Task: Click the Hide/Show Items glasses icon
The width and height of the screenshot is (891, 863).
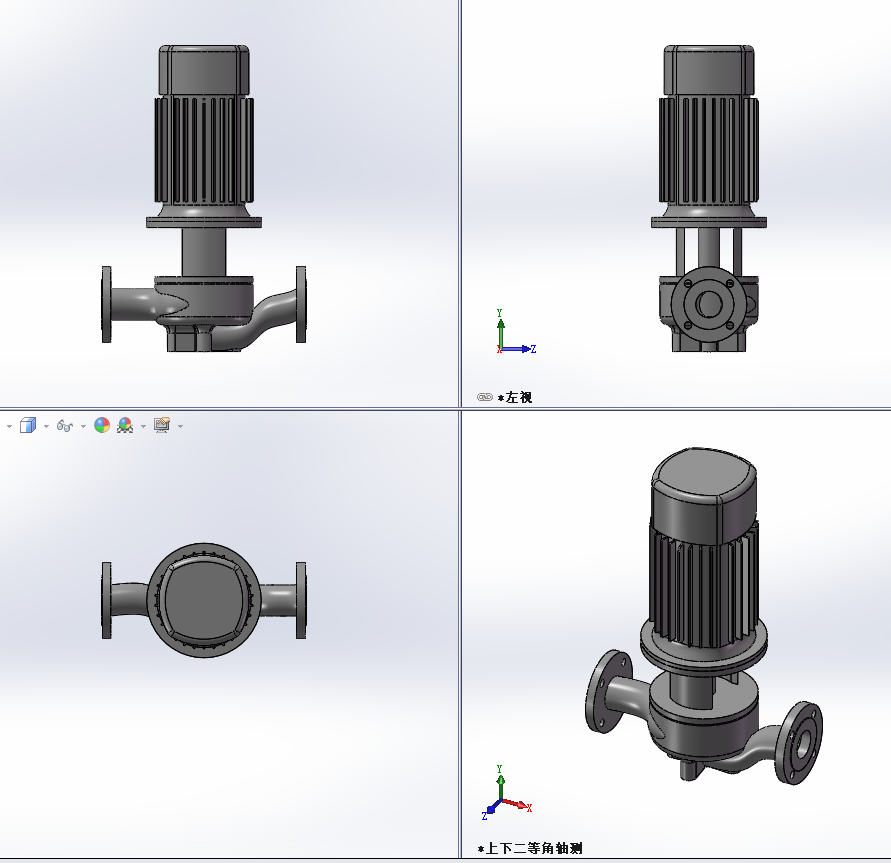Action: (x=65, y=426)
